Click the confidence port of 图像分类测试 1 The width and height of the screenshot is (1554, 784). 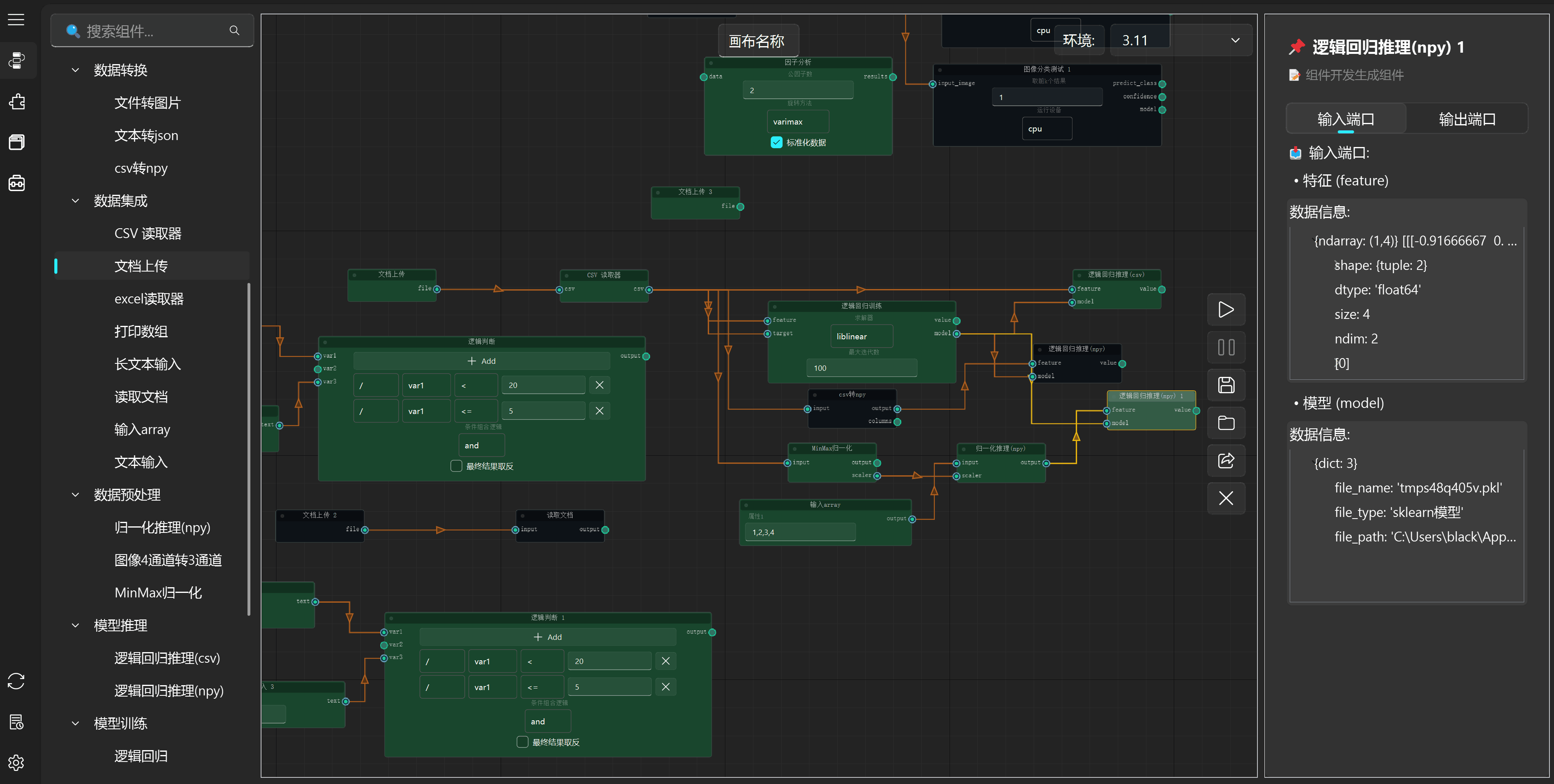point(1162,97)
